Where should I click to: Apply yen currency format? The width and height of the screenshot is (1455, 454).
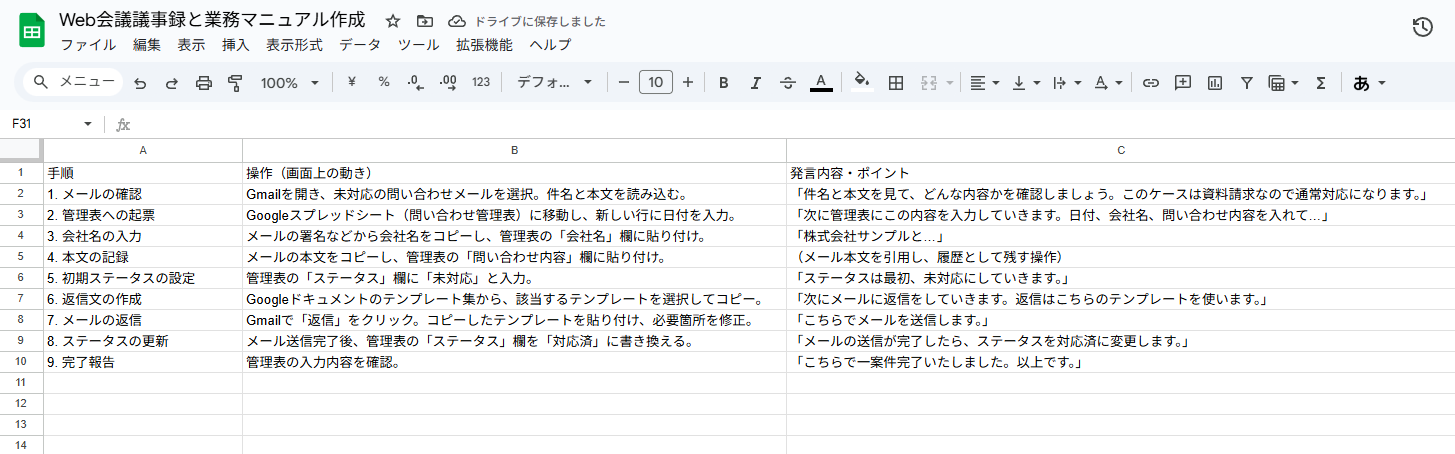tap(352, 82)
